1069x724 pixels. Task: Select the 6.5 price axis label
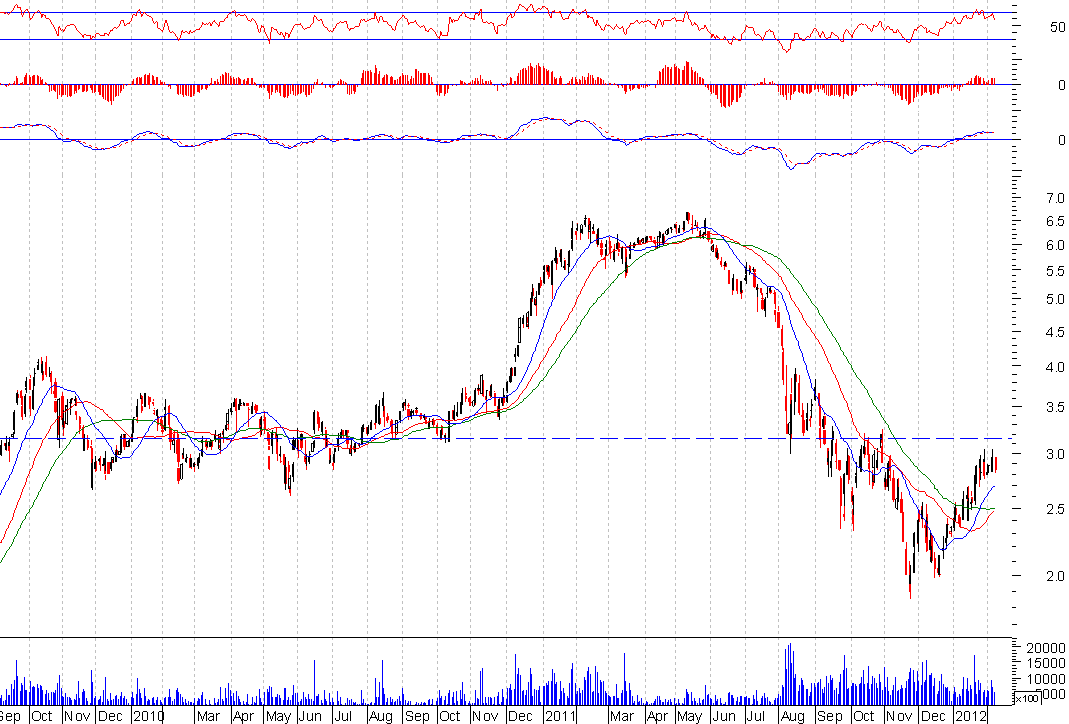[1055, 222]
